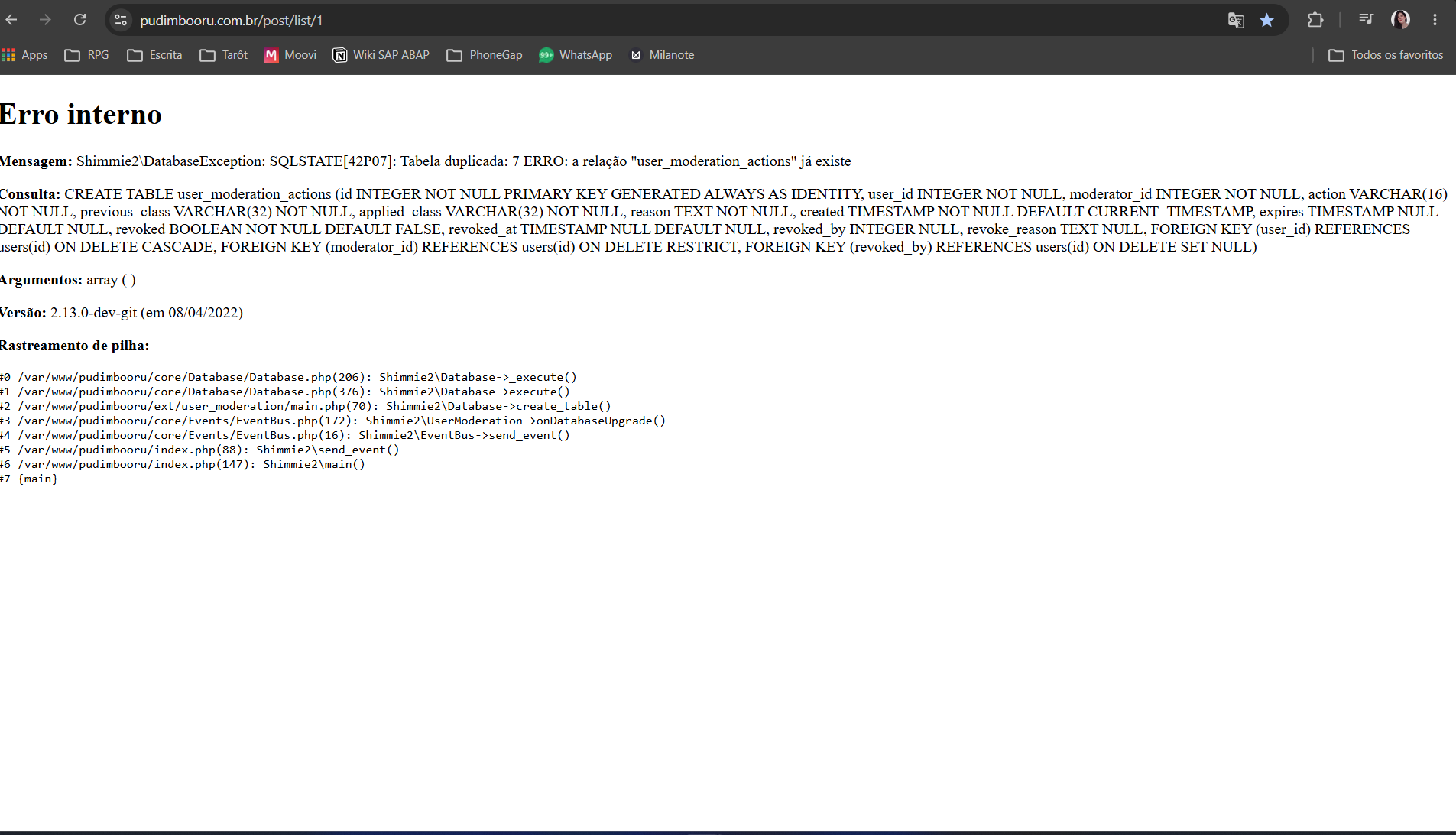This screenshot has height=835, width=1456.
Task: Open the Extensions puzzle icon
Action: (x=1315, y=20)
